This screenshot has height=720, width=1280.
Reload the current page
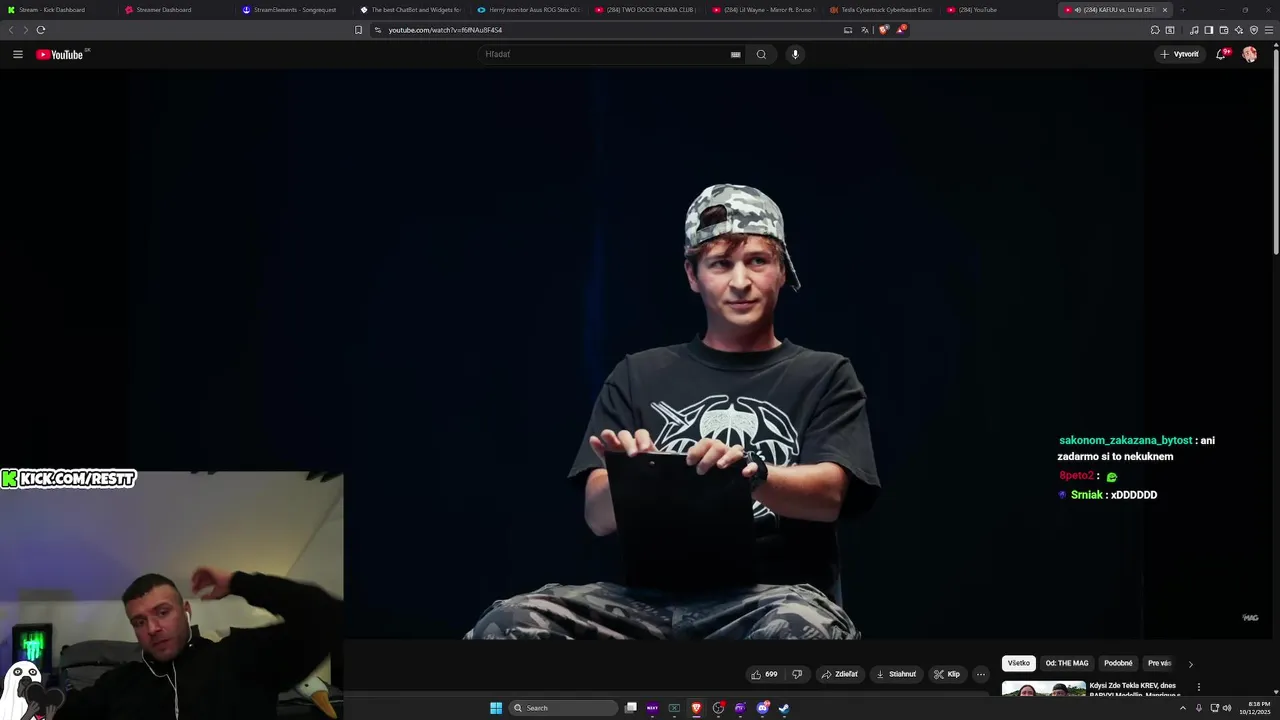click(41, 30)
